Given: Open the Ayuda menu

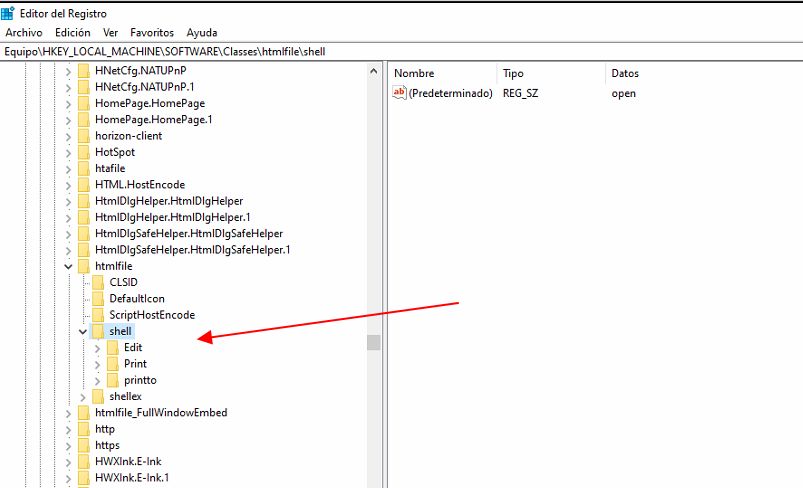Looking at the screenshot, I should (202, 33).
